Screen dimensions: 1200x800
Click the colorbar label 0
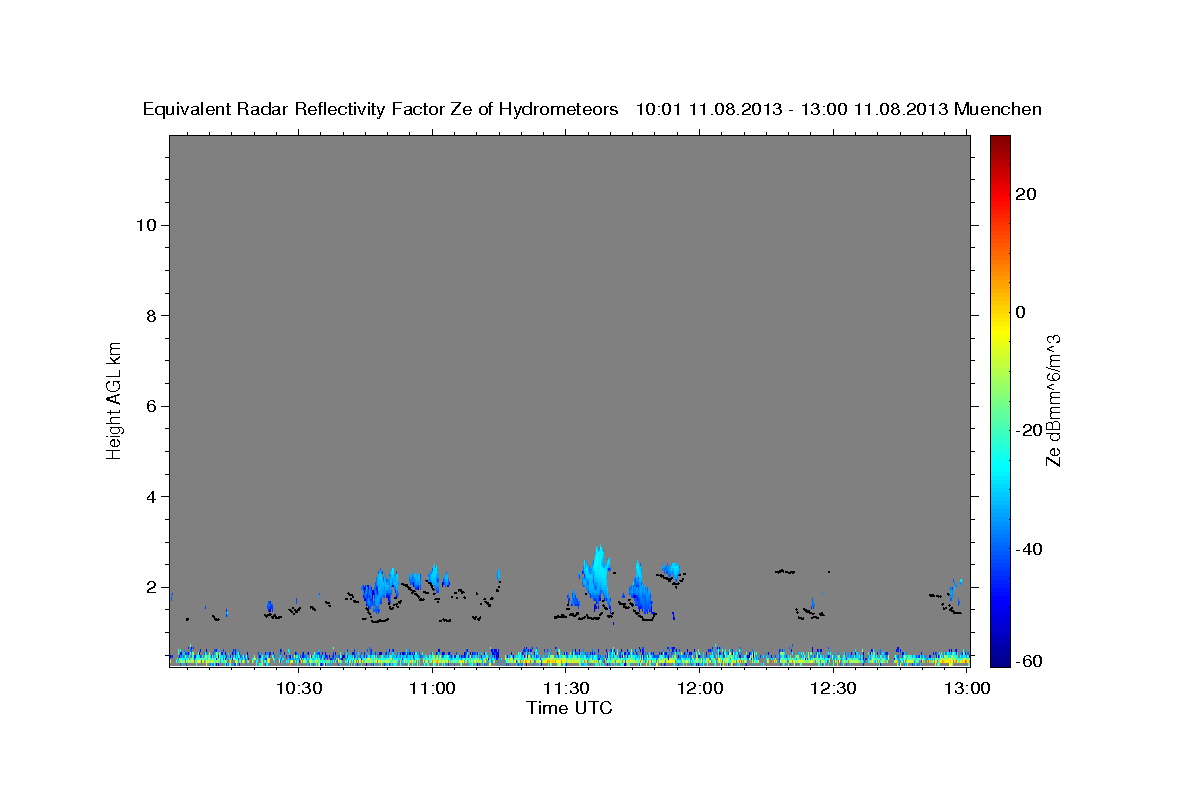1021,312
